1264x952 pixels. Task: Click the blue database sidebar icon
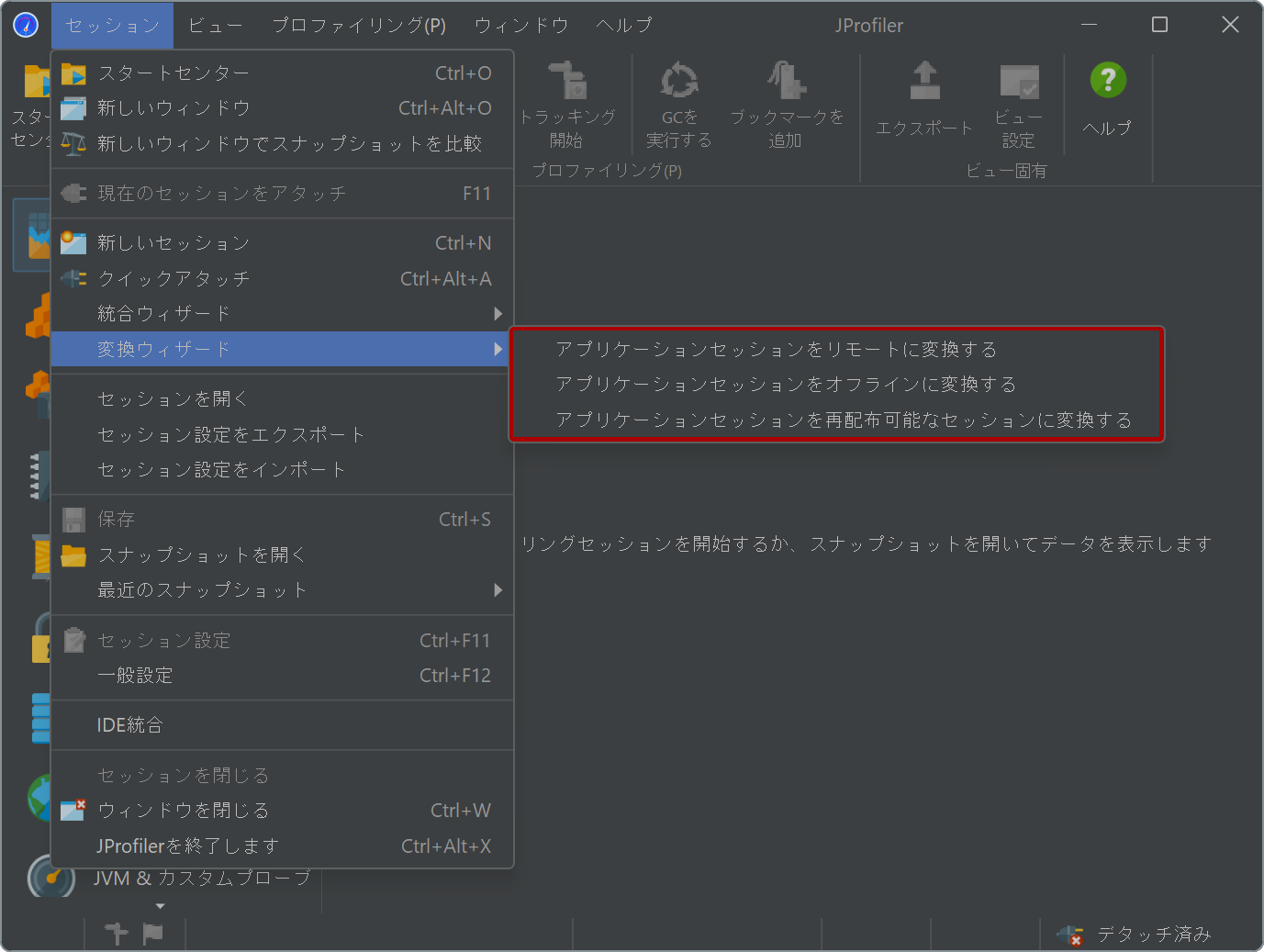click(x=40, y=718)
